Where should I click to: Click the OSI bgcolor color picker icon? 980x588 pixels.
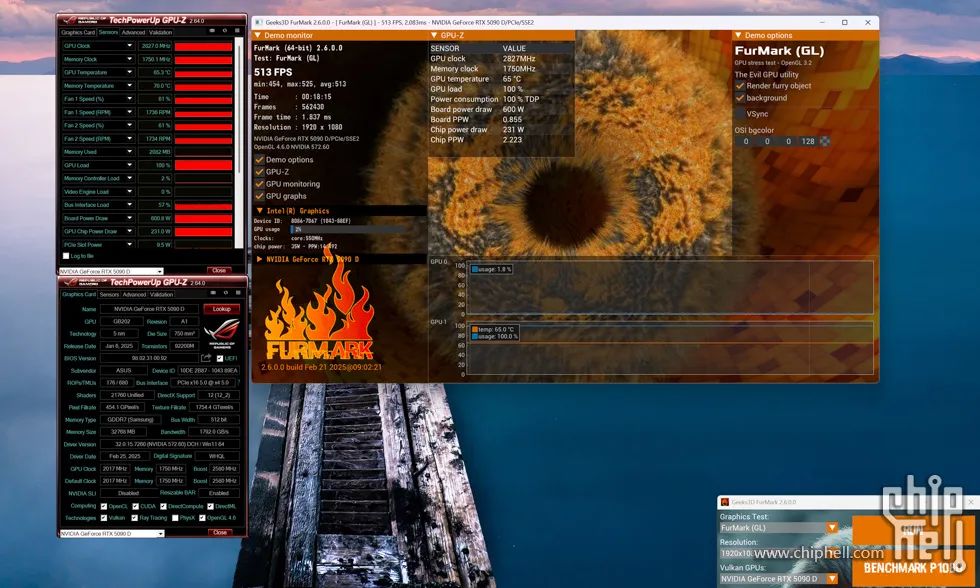pyautogui.click(x=825, y=141)
